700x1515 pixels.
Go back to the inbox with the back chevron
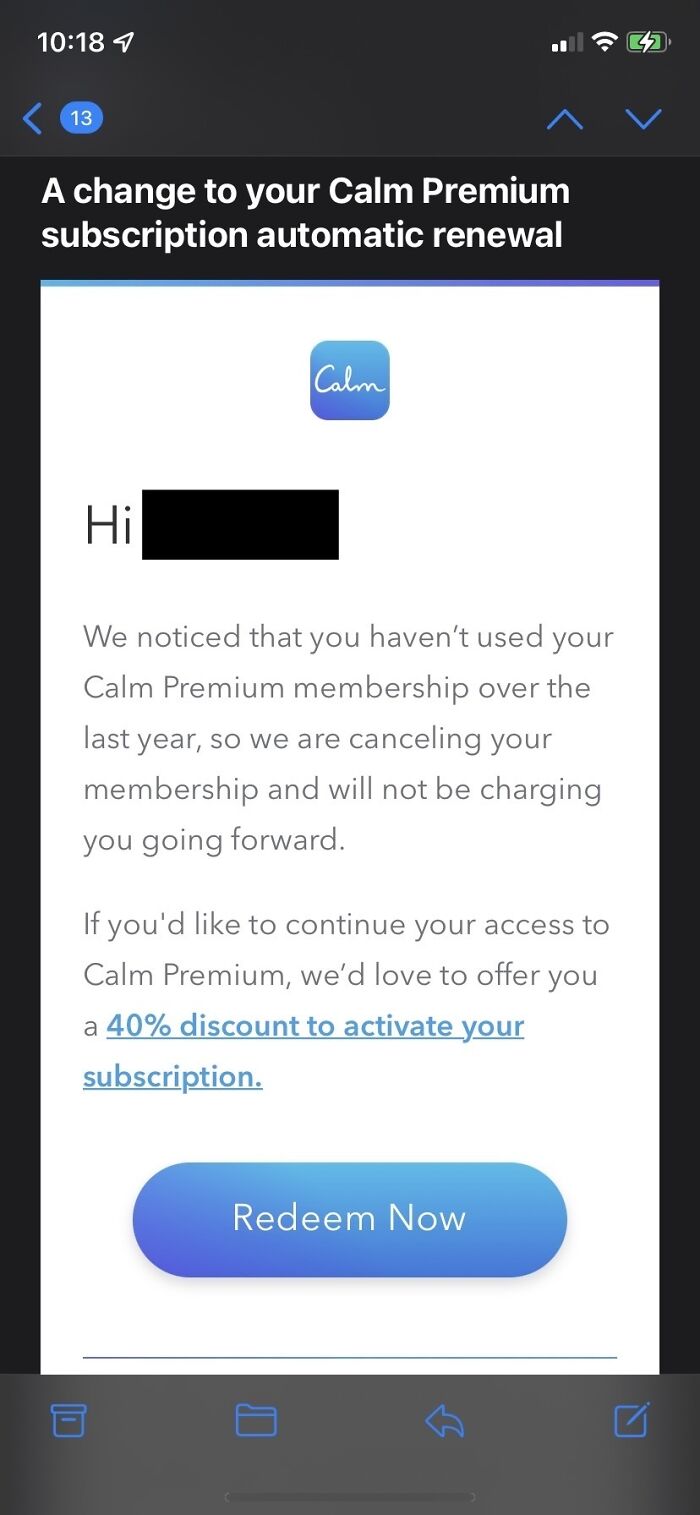point(31,117)
